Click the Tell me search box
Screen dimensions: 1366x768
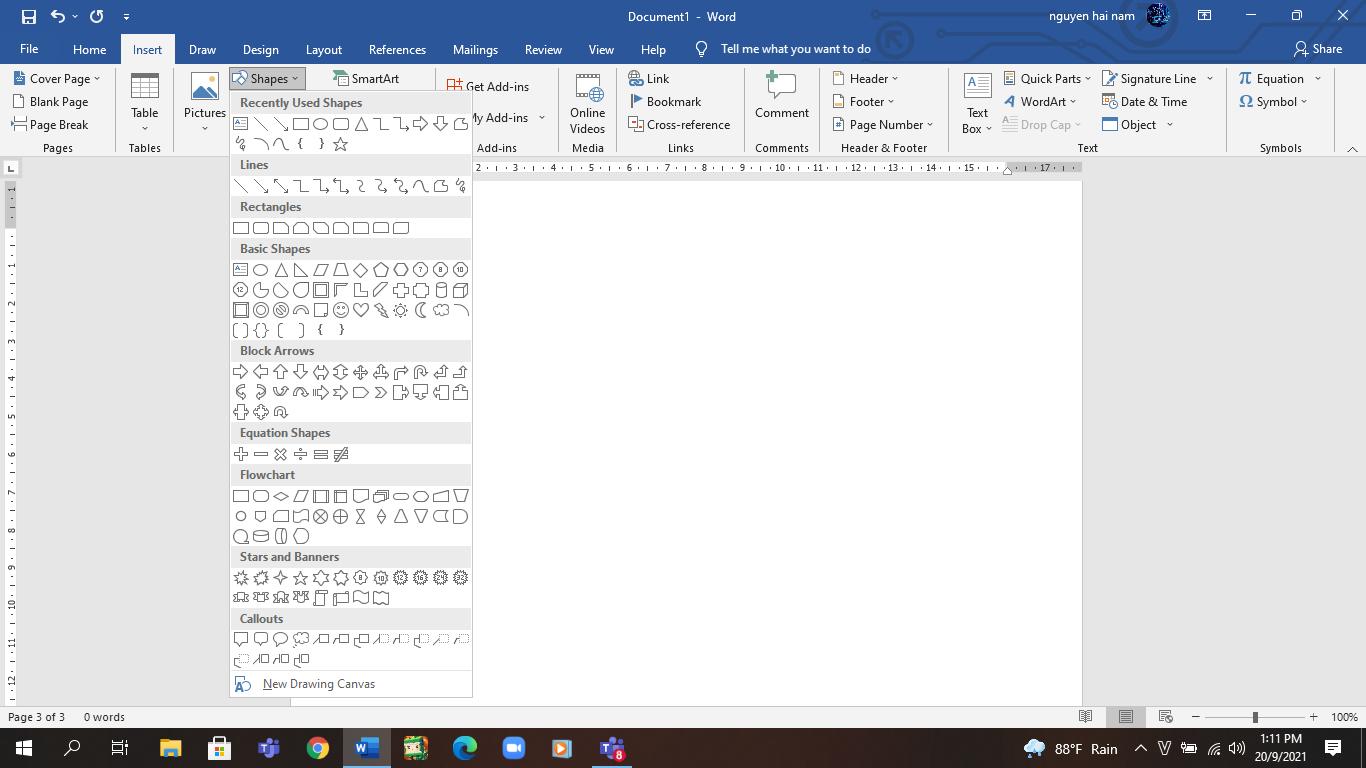pos(795,49)
